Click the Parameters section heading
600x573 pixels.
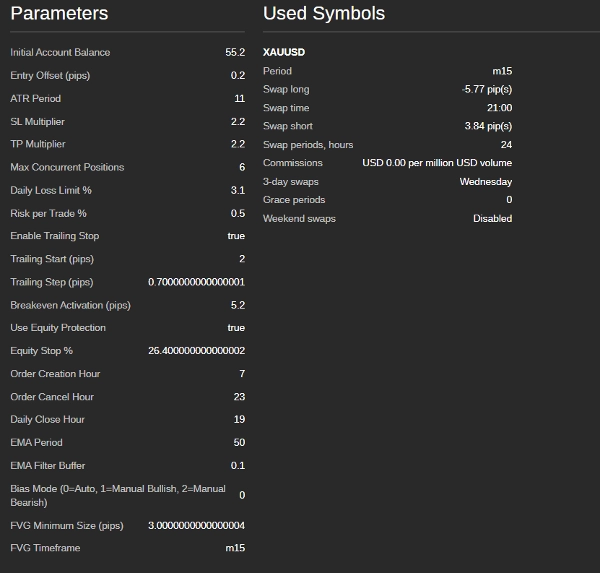click(x=59, y=14)
